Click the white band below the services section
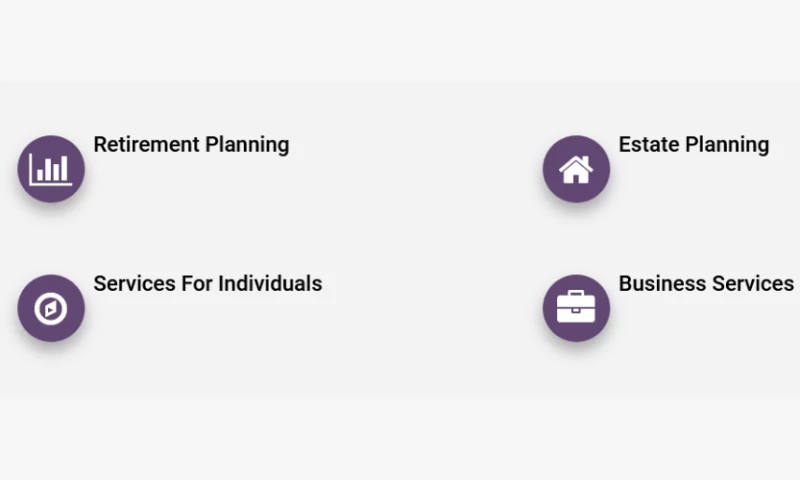Screen dimensions: 800x480 point(400,440)
